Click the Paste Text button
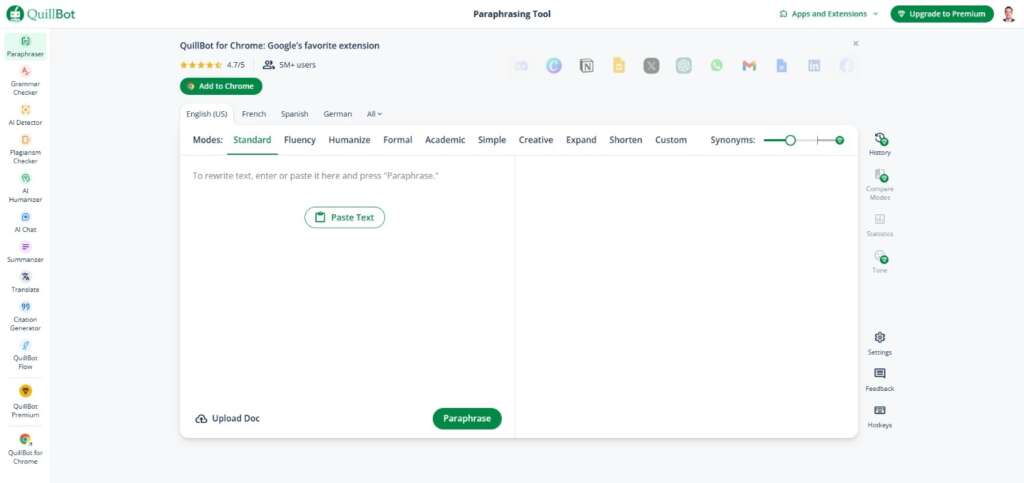The height and width of the screenshot is (483, 1024). click(x=345, y=217)
